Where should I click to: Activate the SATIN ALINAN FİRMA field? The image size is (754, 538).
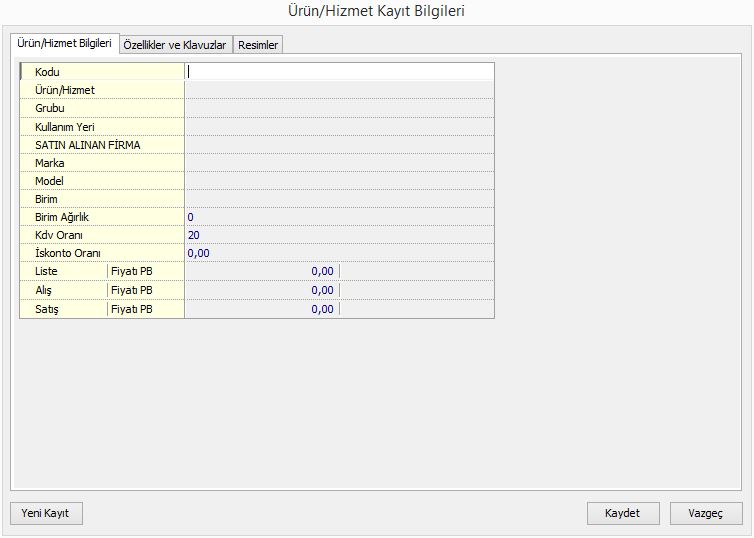340,144
